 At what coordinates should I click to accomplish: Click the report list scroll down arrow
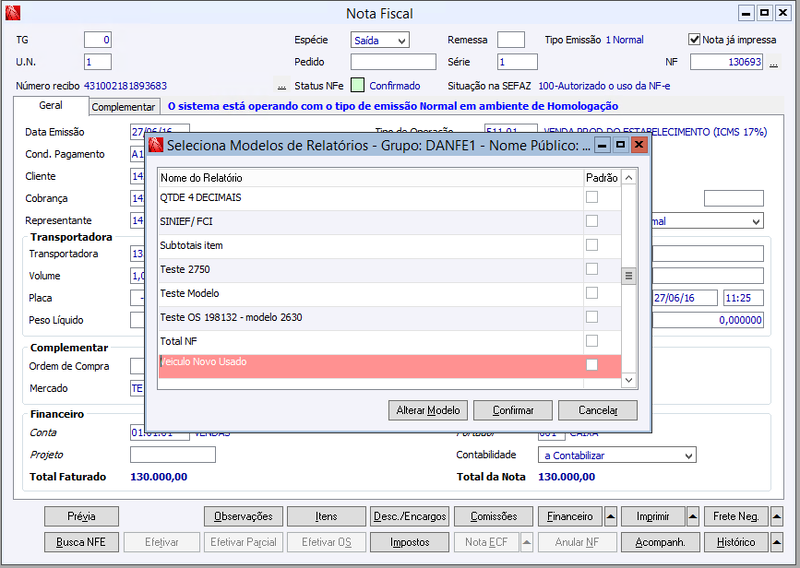click(629, 380)
